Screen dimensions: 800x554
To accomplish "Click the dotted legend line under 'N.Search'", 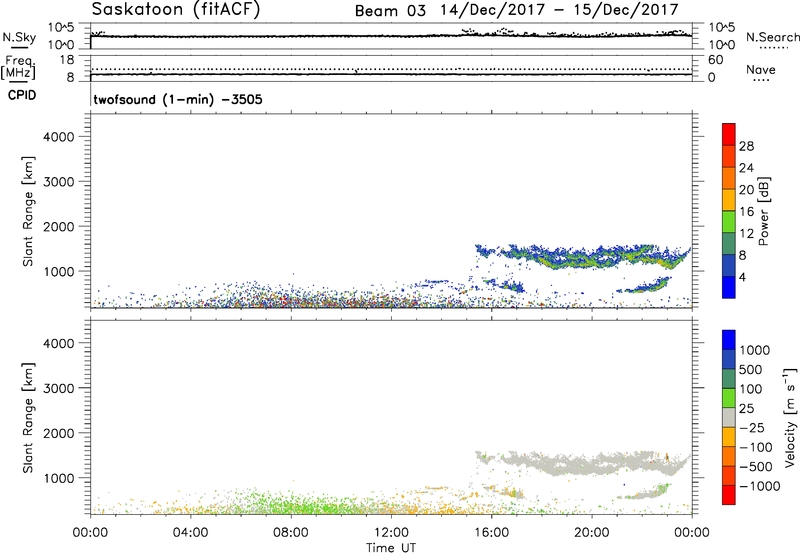I will click(773, 47).
